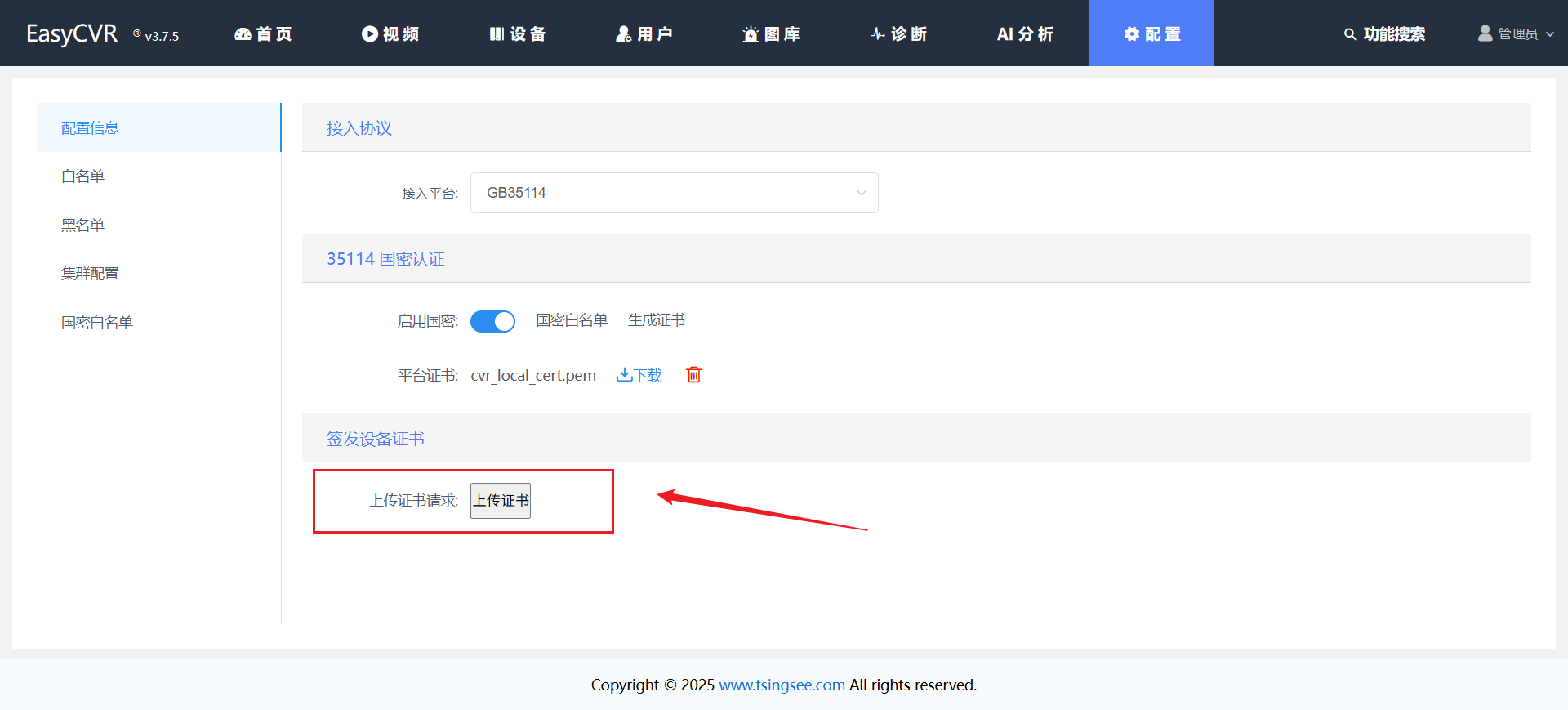1568x710 pixels.
Task: Click the 管理员 user avatar icon
Action: click(x=1486, y=33)
